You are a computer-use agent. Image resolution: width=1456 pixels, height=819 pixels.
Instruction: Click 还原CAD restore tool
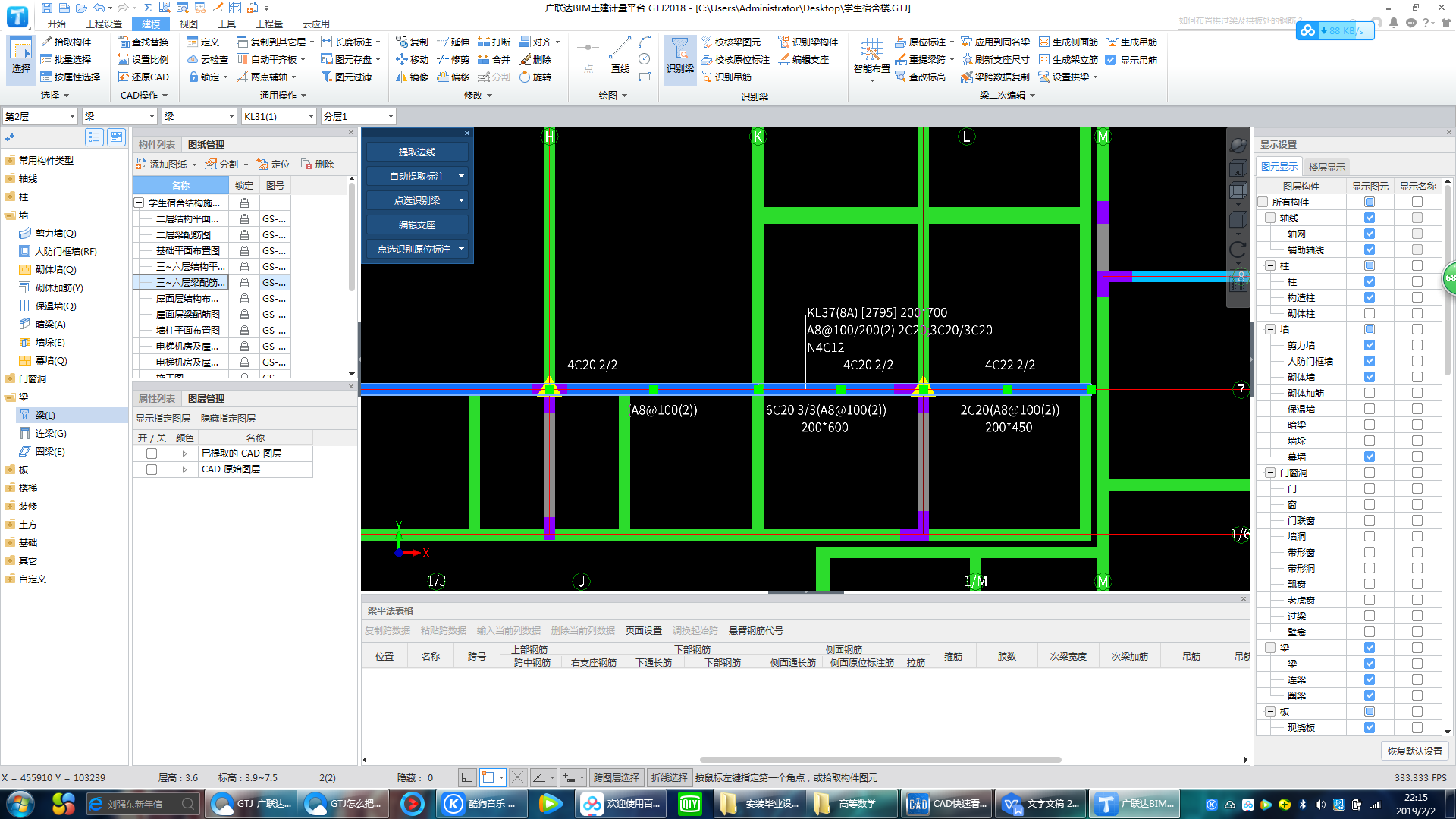(143, 77)
